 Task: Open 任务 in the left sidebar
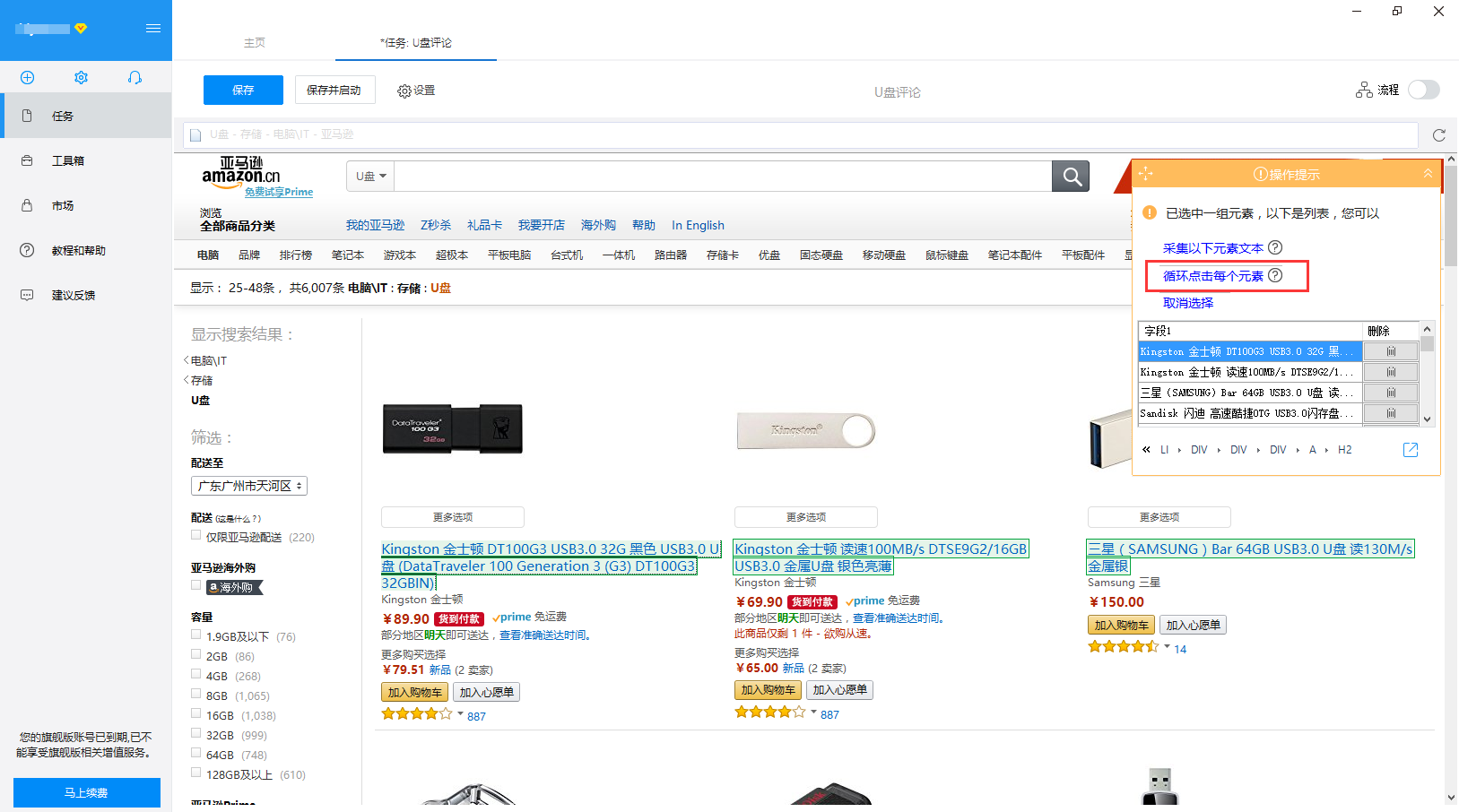tap(87, 116)
